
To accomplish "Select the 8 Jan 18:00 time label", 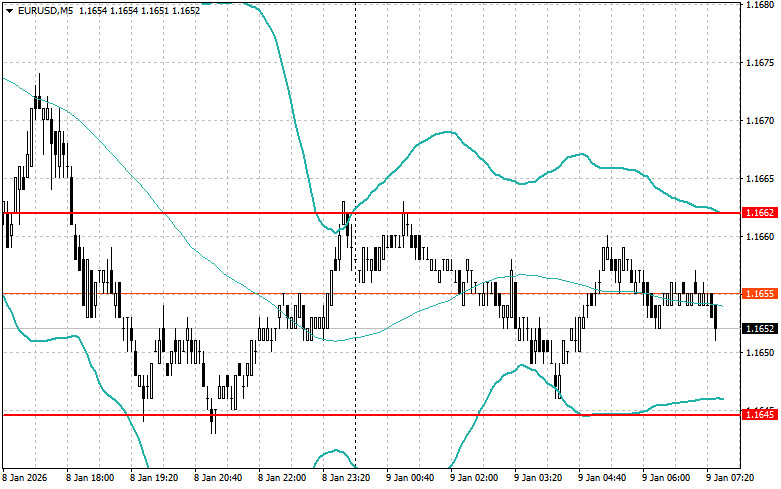I will point(90,478).
